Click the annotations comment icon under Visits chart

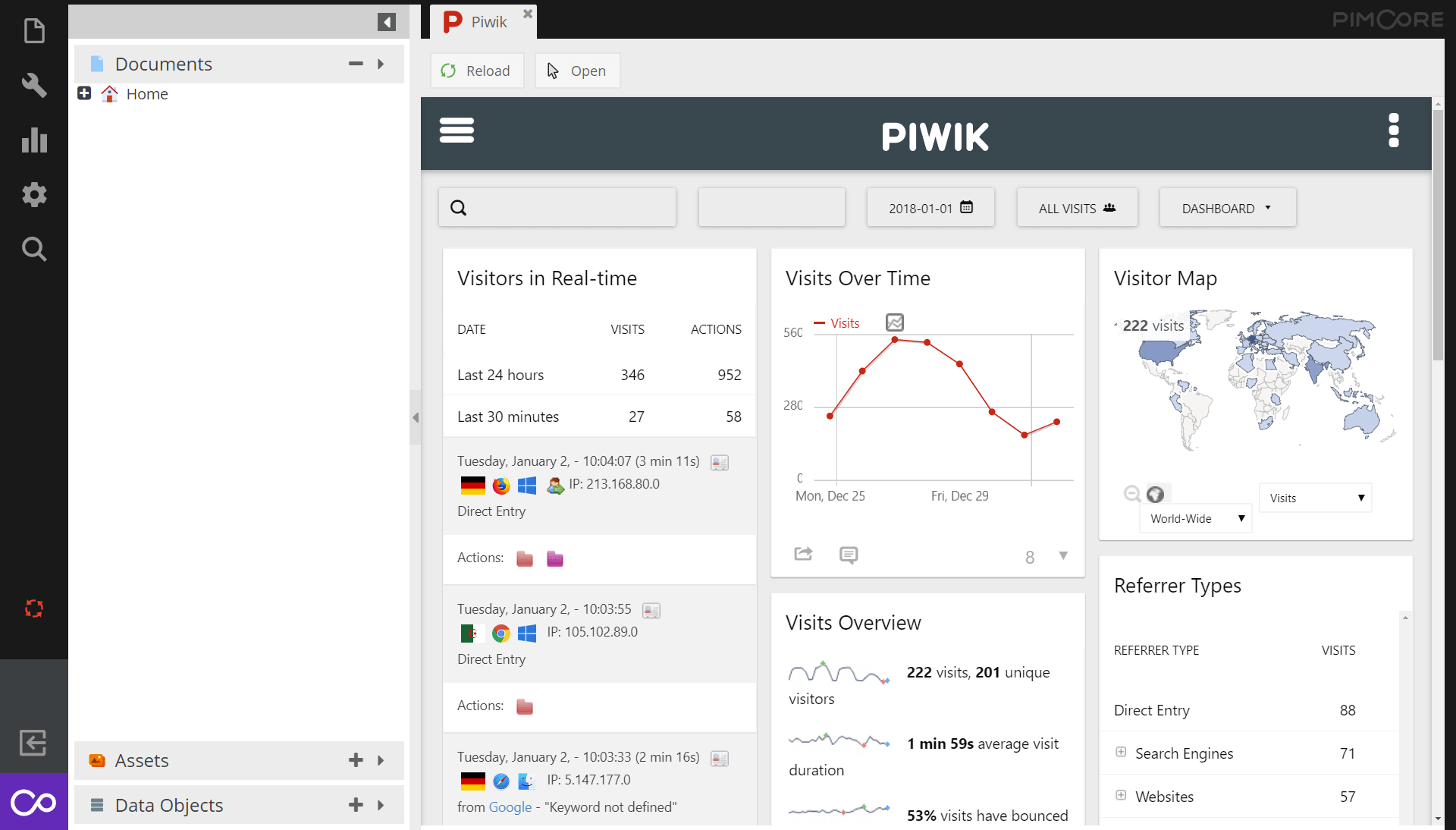pyautogui.click(x=849, y=555)
